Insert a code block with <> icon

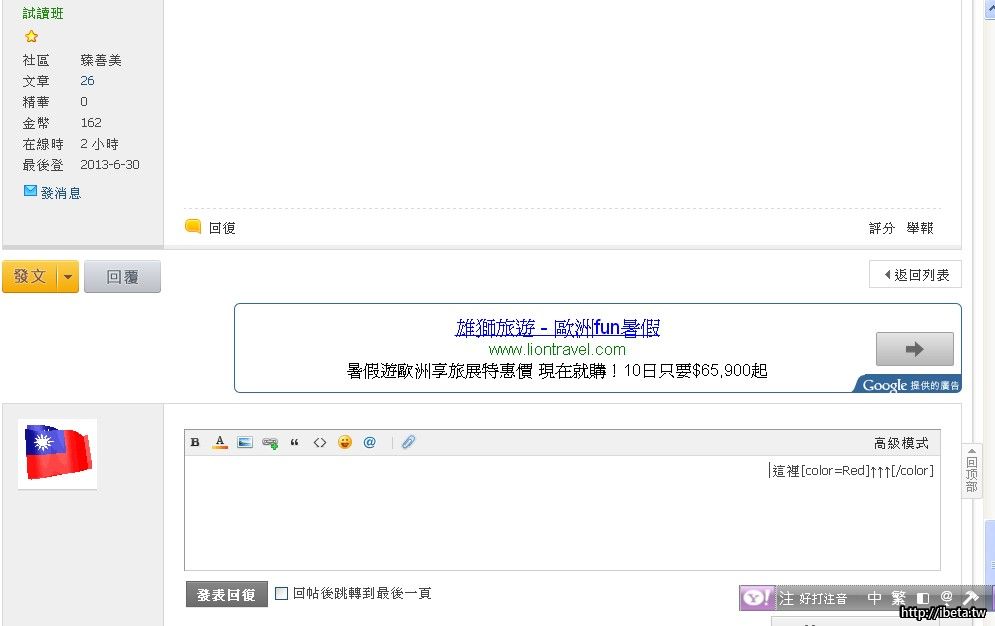pyautogui.click(x=320, y=443)
